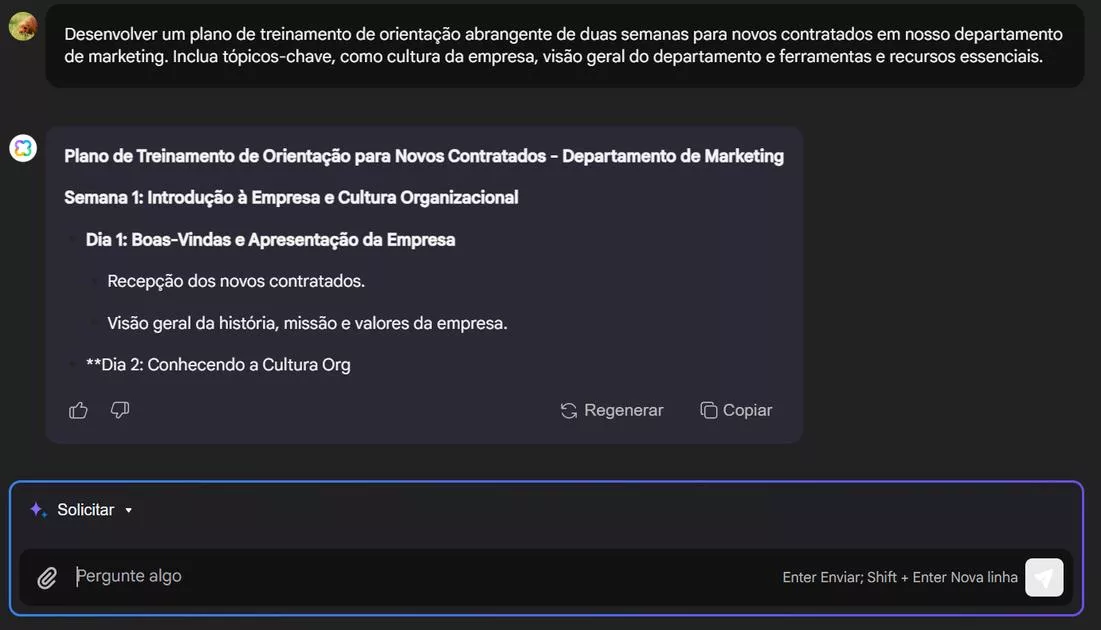Select the paperclip attachment icon
This screenshot has height=630, width=1101.
coord(47,575)
